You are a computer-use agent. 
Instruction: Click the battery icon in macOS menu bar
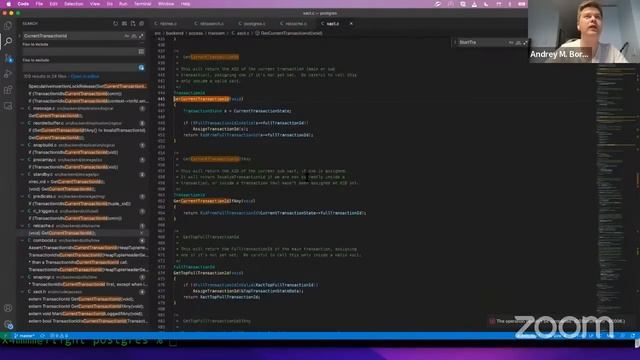coord(522,4)
